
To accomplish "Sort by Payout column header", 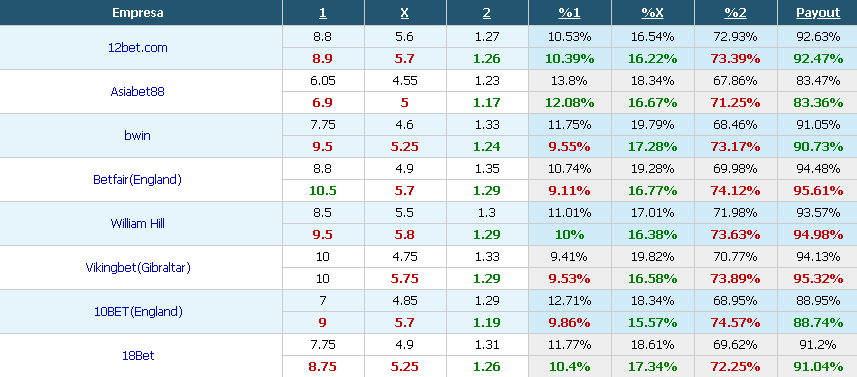I will (x=818, y=13).
